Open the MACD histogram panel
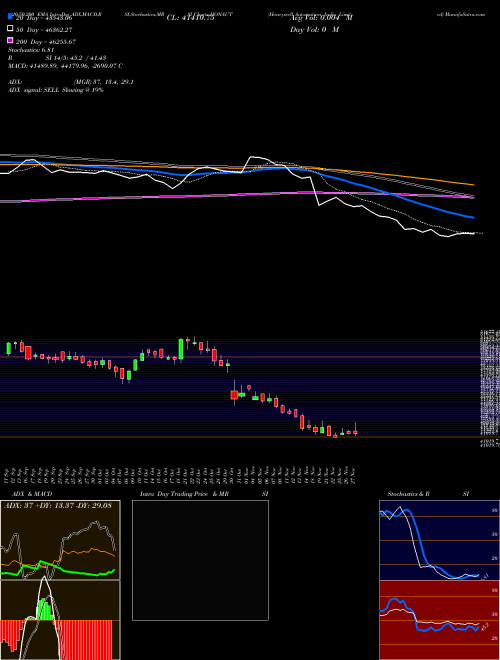Viewport: 500px width, 660px height. click(60, 620)
